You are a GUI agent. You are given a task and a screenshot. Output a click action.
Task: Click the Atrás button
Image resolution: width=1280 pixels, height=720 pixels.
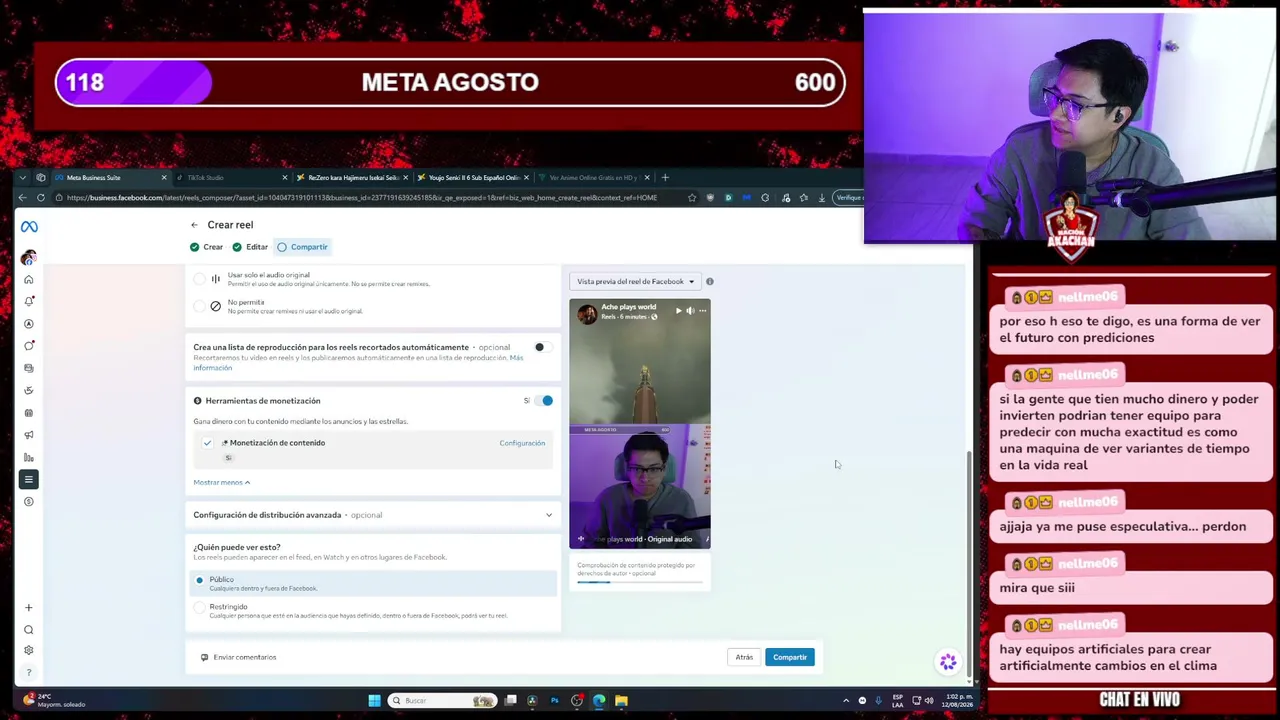(x=744, y=658)
